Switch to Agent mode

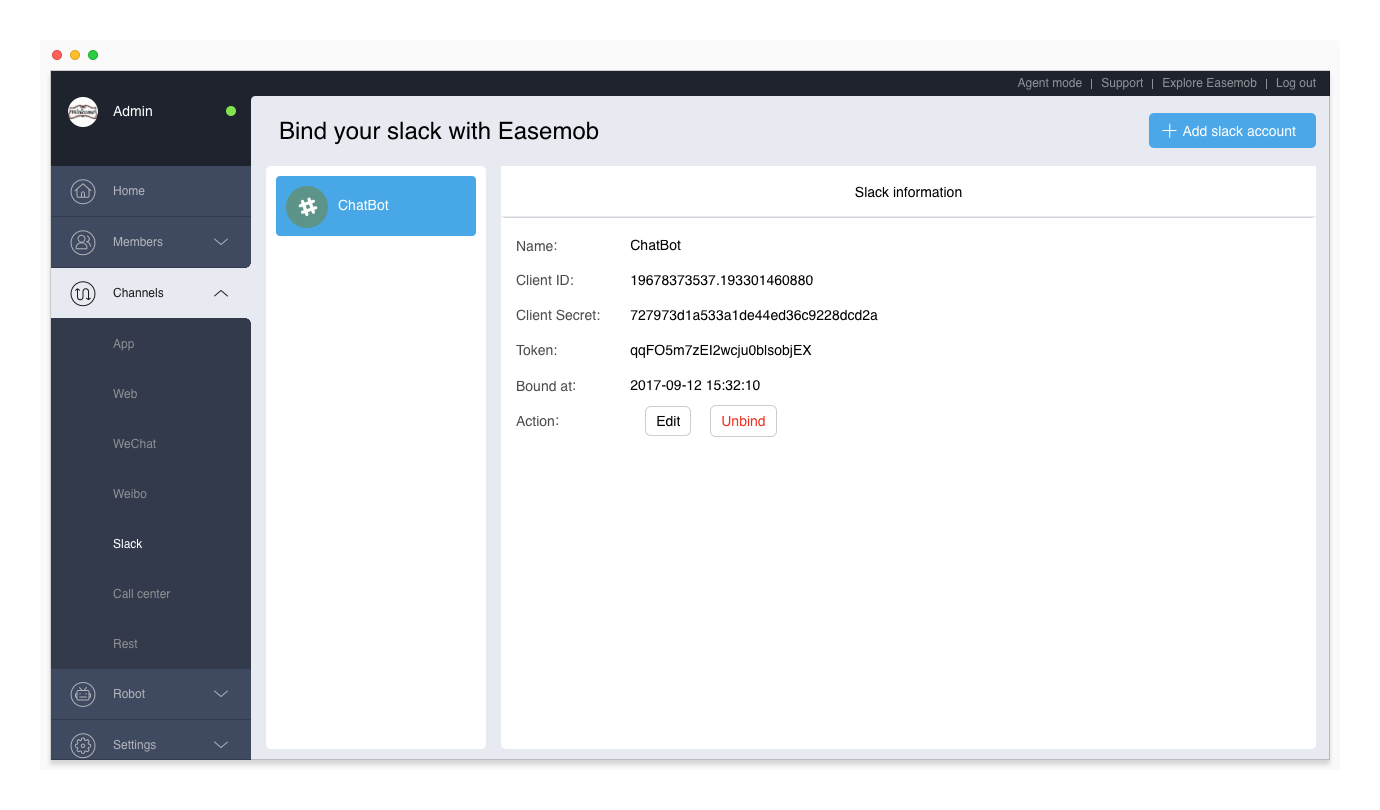click(1049, 83)
